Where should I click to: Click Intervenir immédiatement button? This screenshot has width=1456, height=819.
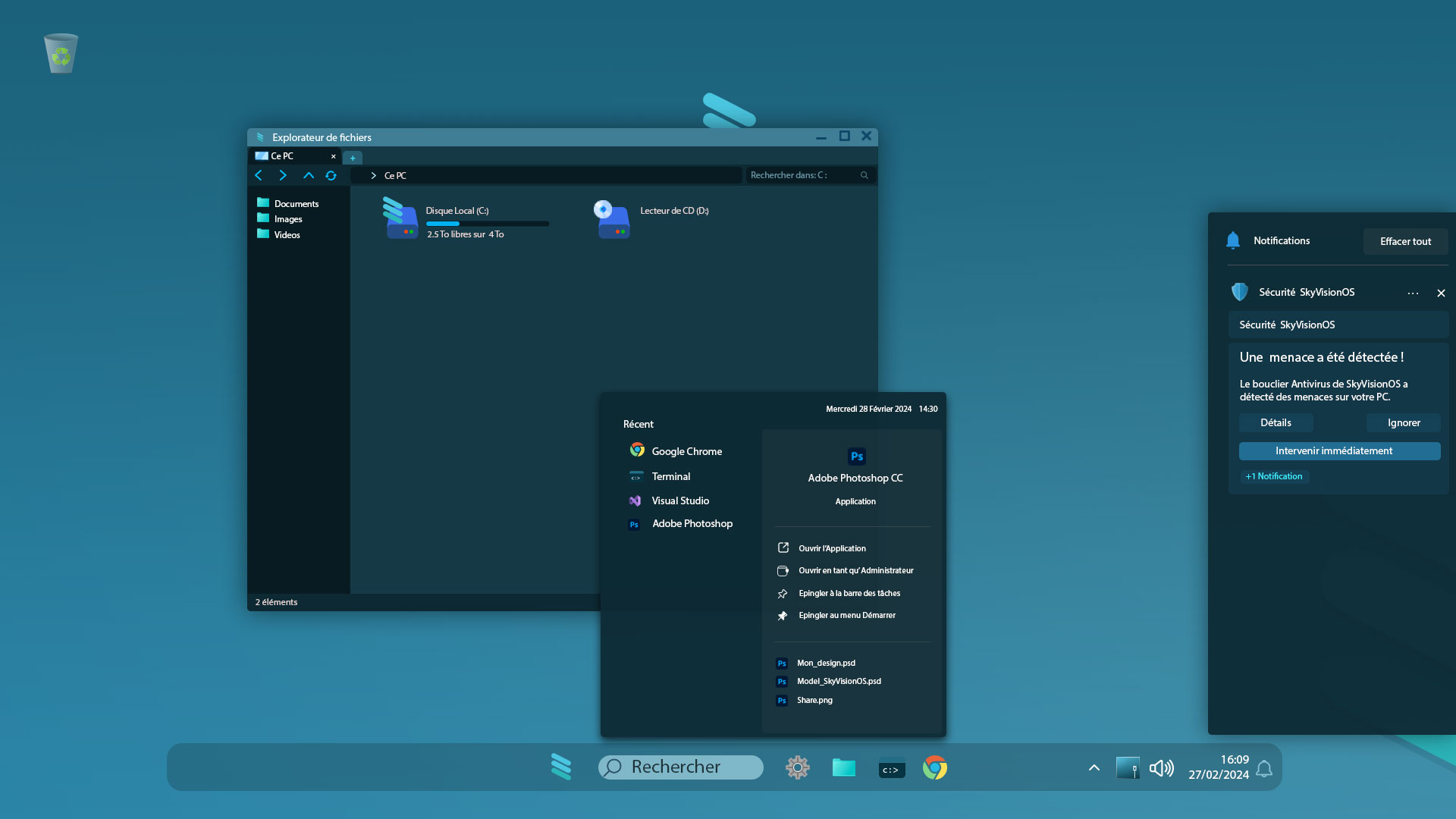[1339, 451]
